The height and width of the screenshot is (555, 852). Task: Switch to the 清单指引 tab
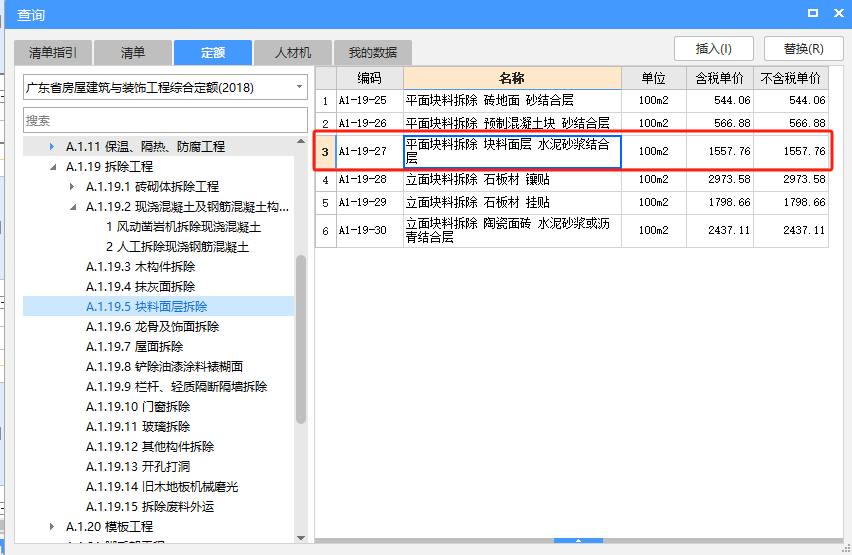[x=53, y=53]
